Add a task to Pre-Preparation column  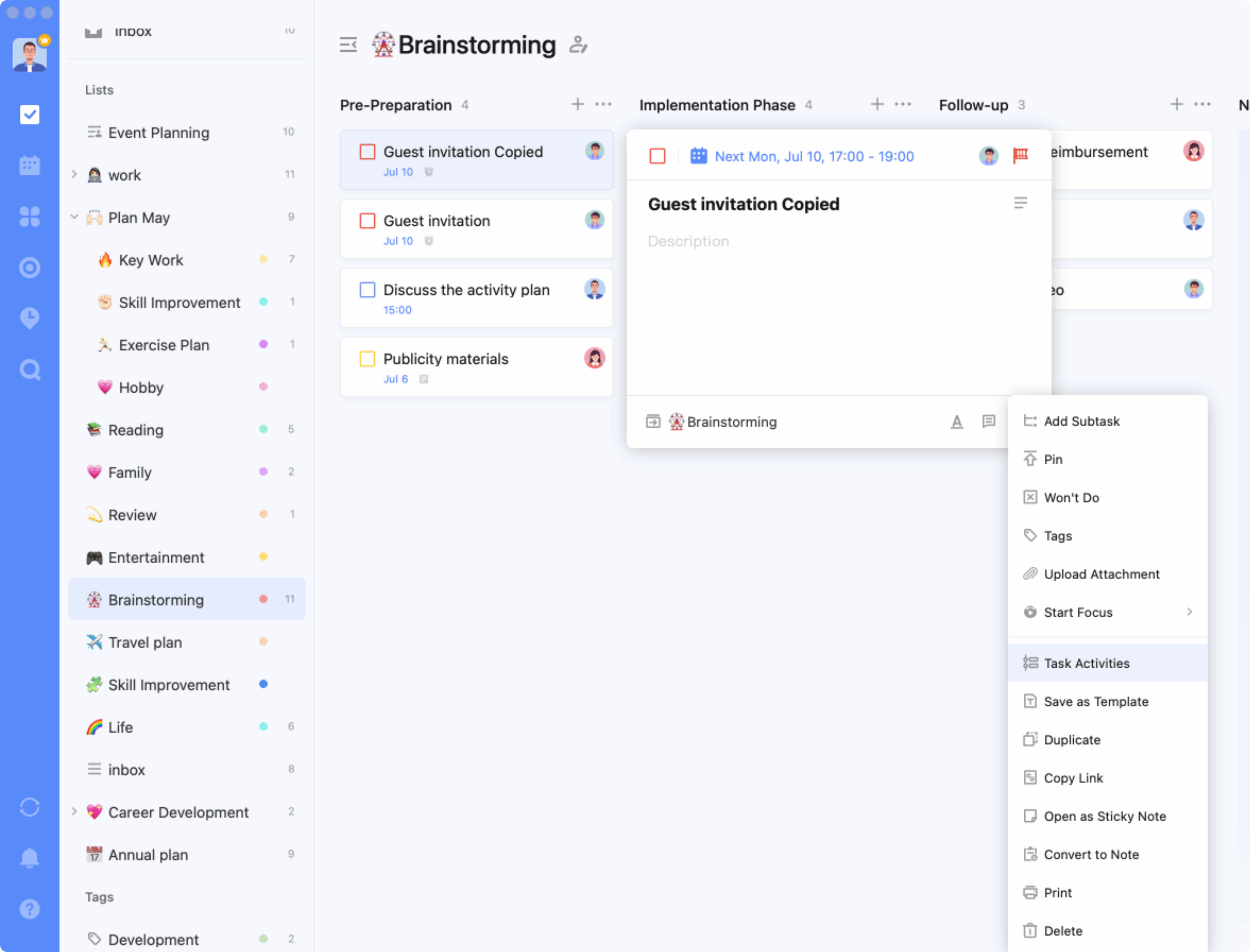(578, 104)
